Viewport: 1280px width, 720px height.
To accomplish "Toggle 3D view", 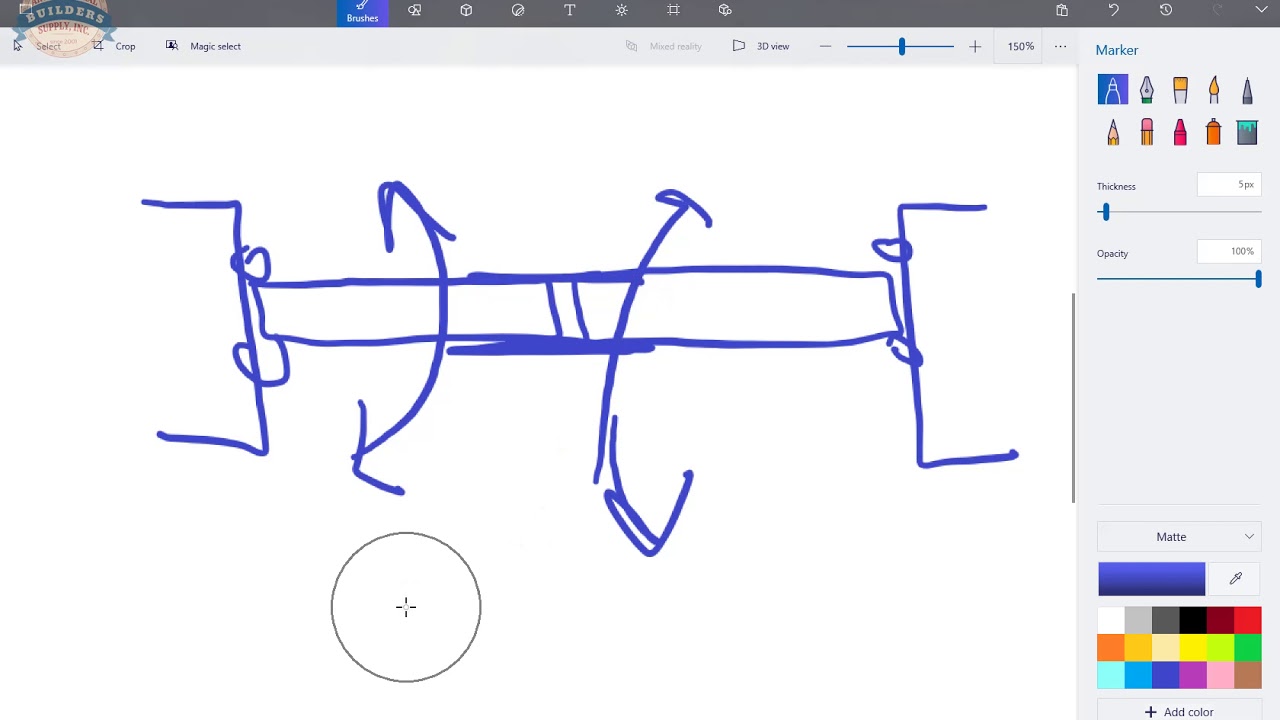I will (761, 46).
